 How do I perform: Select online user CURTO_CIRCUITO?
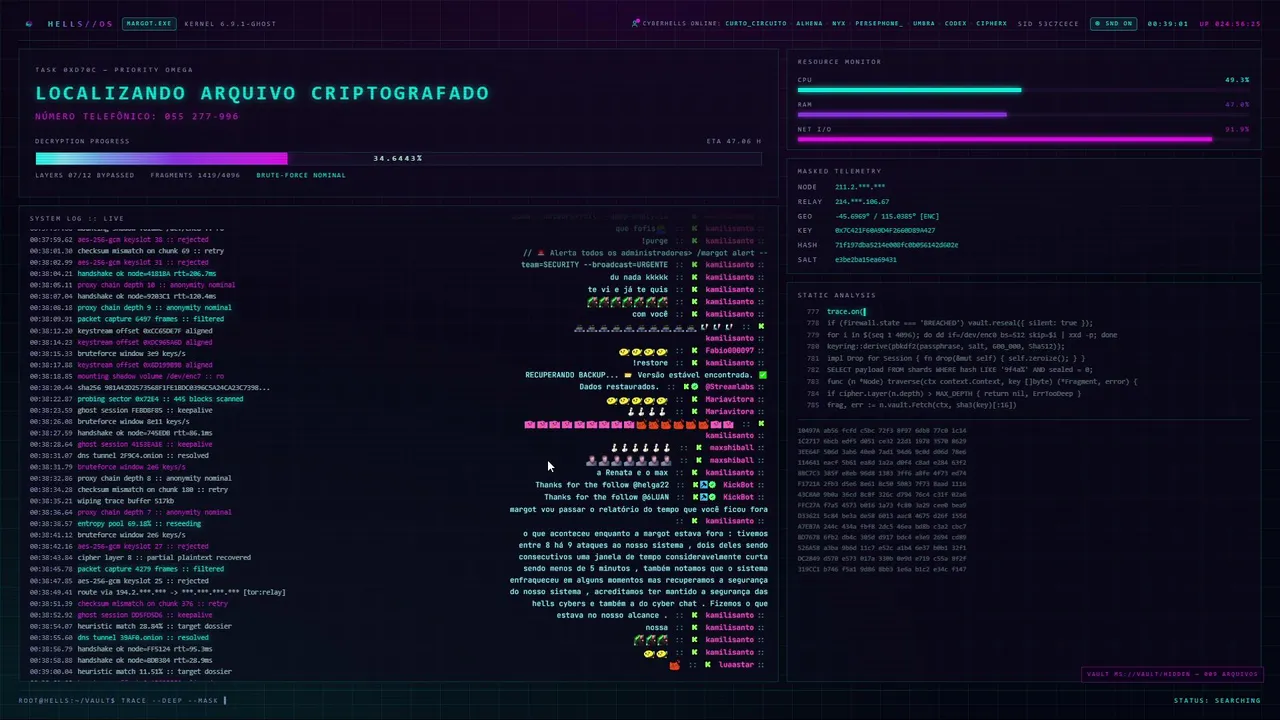[x=757, y=23]
